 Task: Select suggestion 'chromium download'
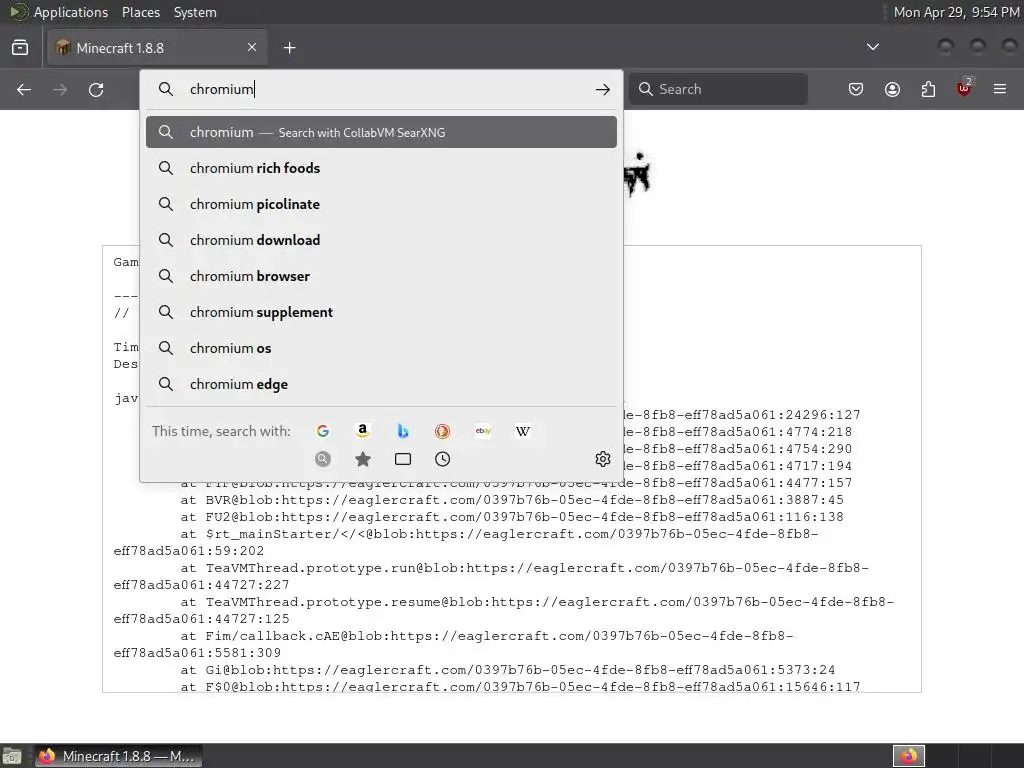(x=381, y=240)
